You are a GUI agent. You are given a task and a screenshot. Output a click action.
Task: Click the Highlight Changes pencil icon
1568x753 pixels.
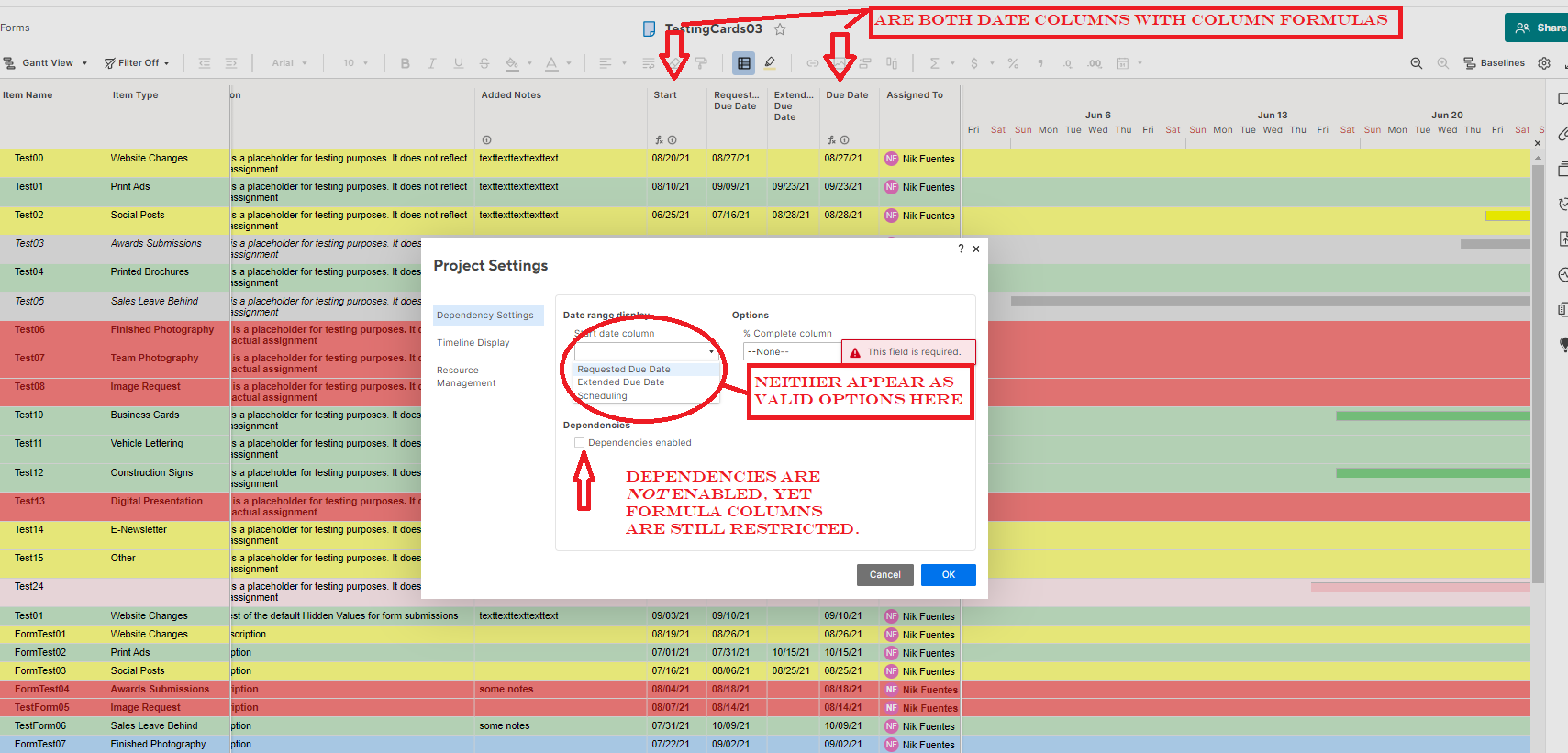770,63
